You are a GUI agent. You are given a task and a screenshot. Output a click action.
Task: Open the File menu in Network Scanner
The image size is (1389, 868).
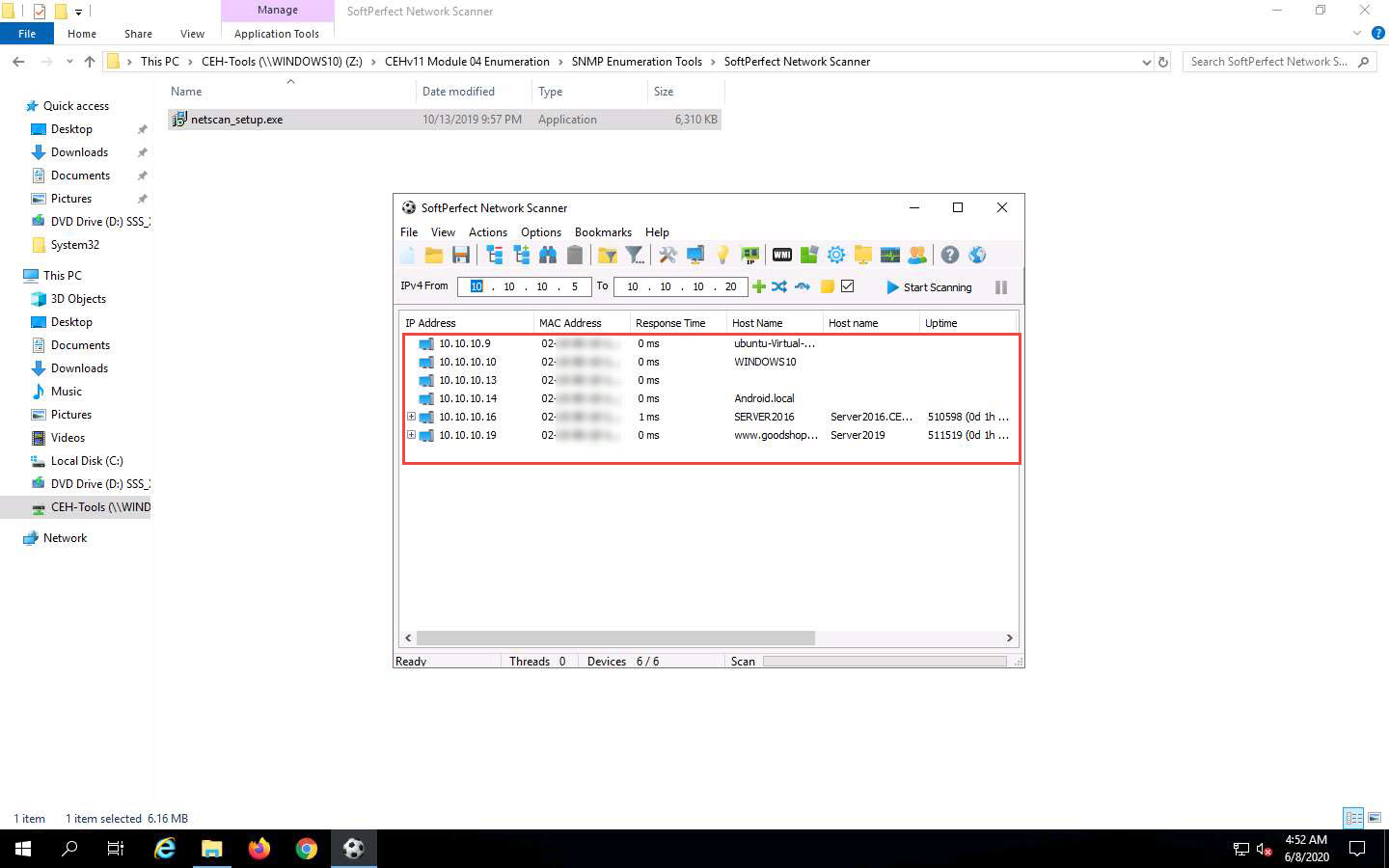click(409, 232)
